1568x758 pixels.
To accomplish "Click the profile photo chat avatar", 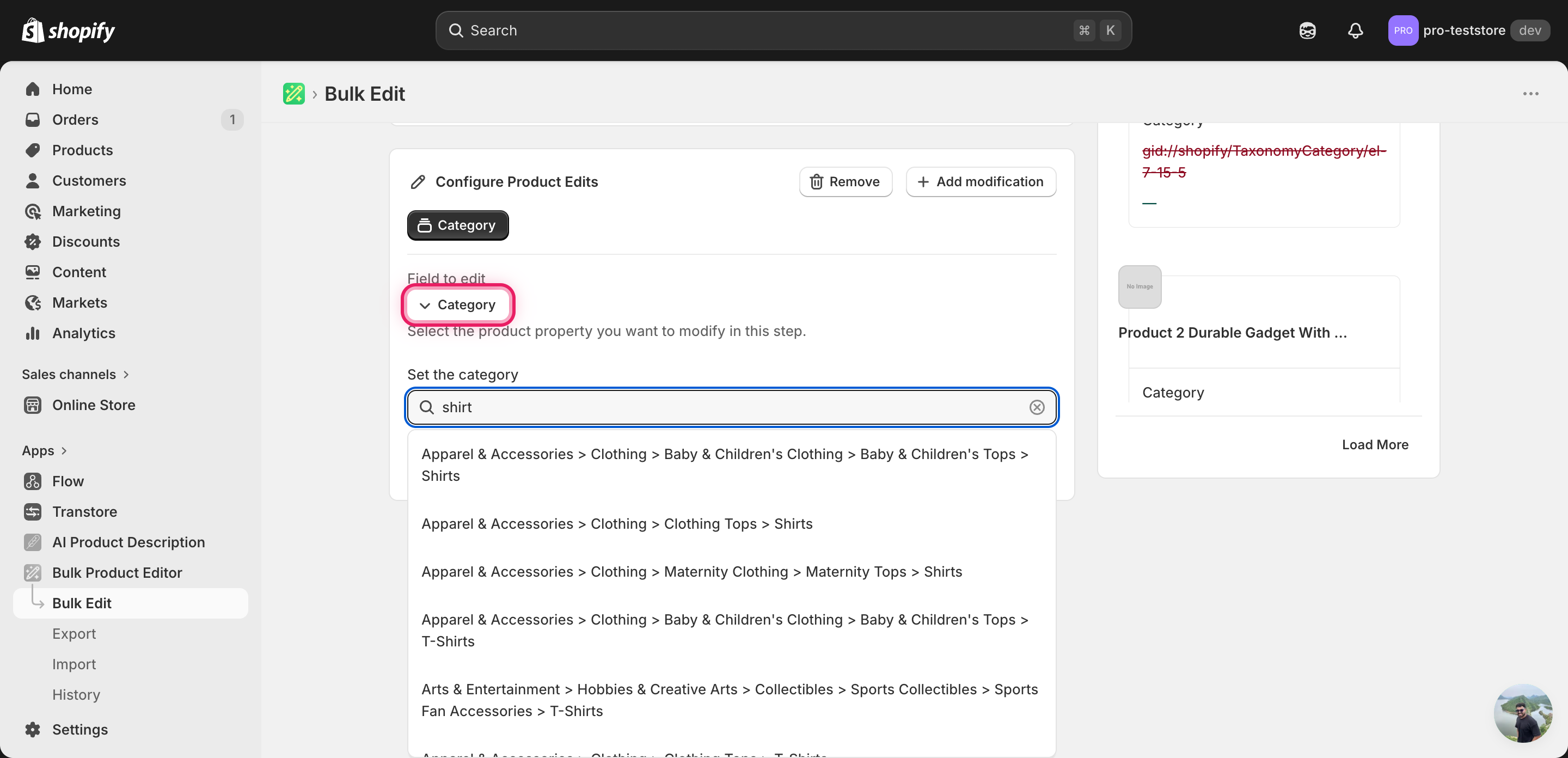I will (x=1523, y=713).
